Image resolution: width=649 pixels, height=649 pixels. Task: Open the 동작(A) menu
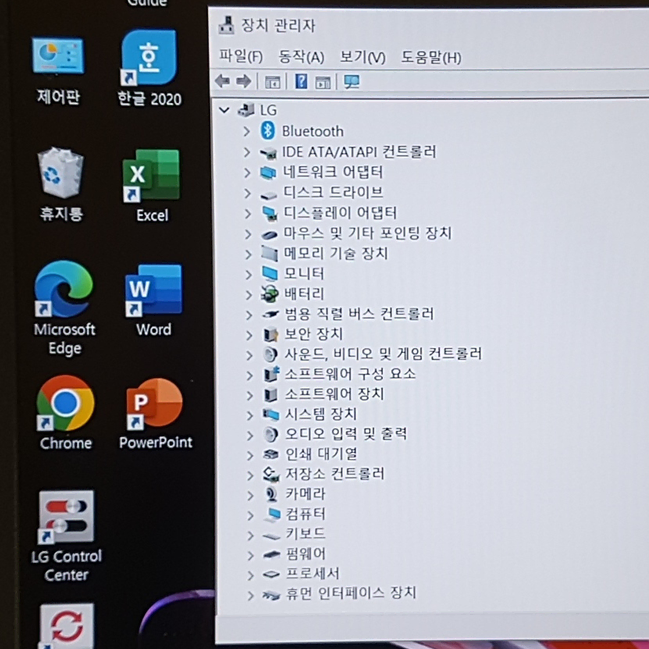pyautogui.click(x=301, y=57)
